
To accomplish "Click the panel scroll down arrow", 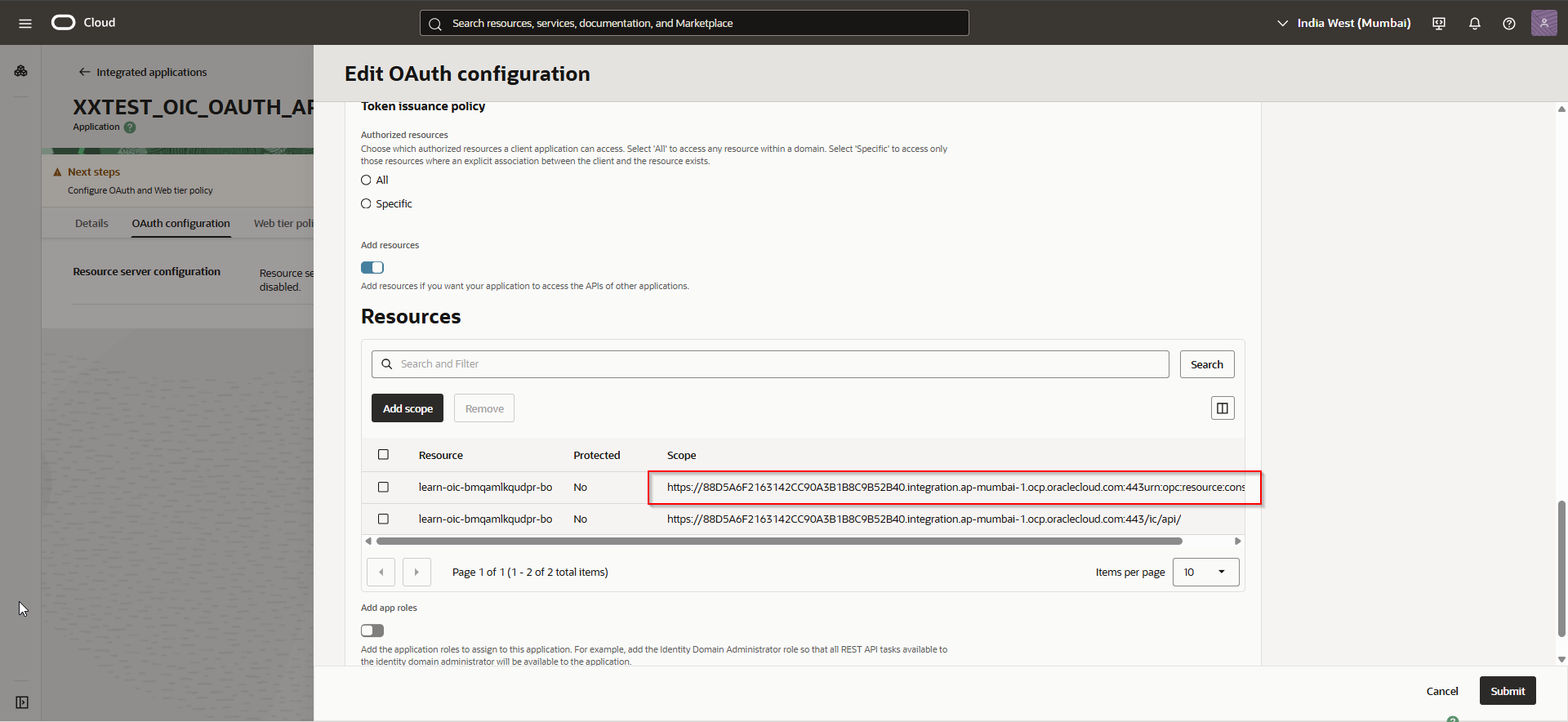I will click(1561, 659).
